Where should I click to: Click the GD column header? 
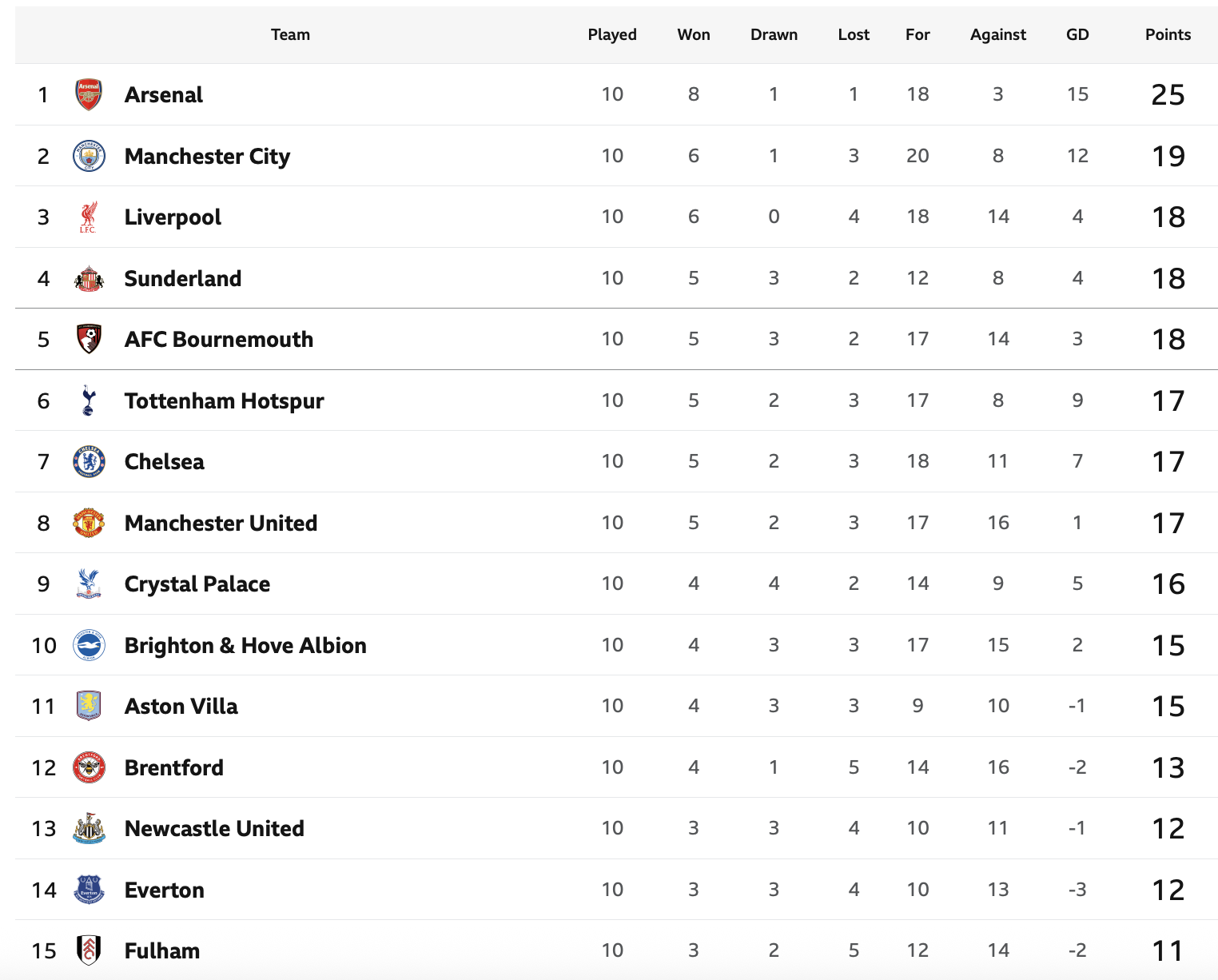click(x=1077, y=34)
